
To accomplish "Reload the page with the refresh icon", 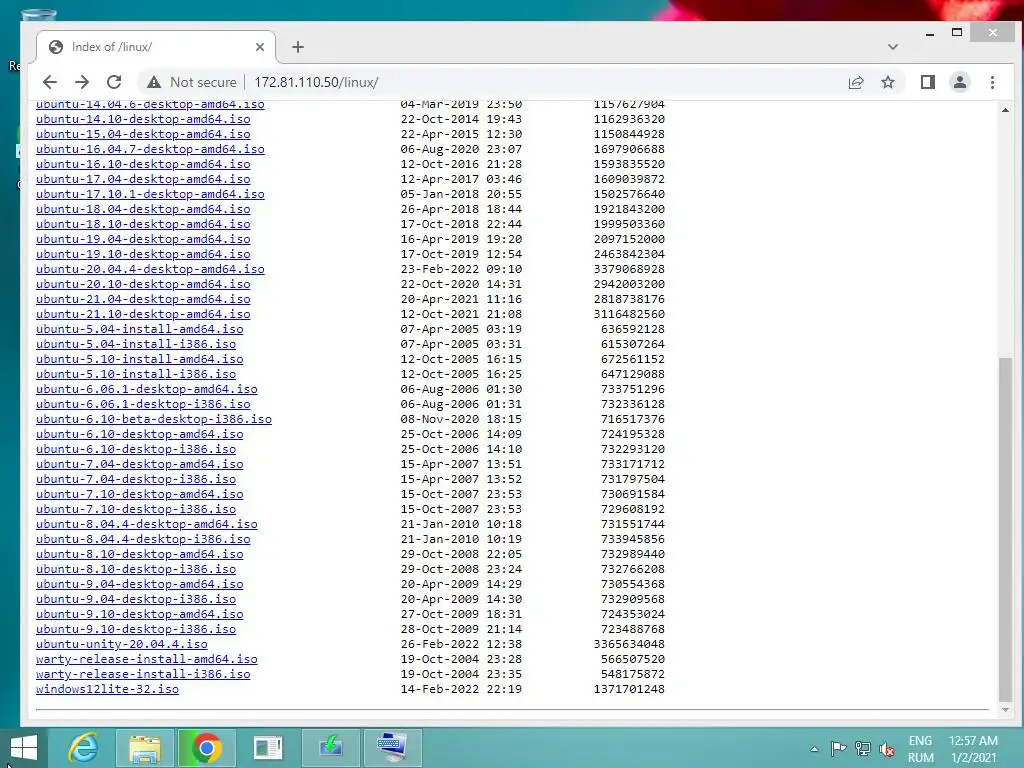I will (x=114, y=82).
